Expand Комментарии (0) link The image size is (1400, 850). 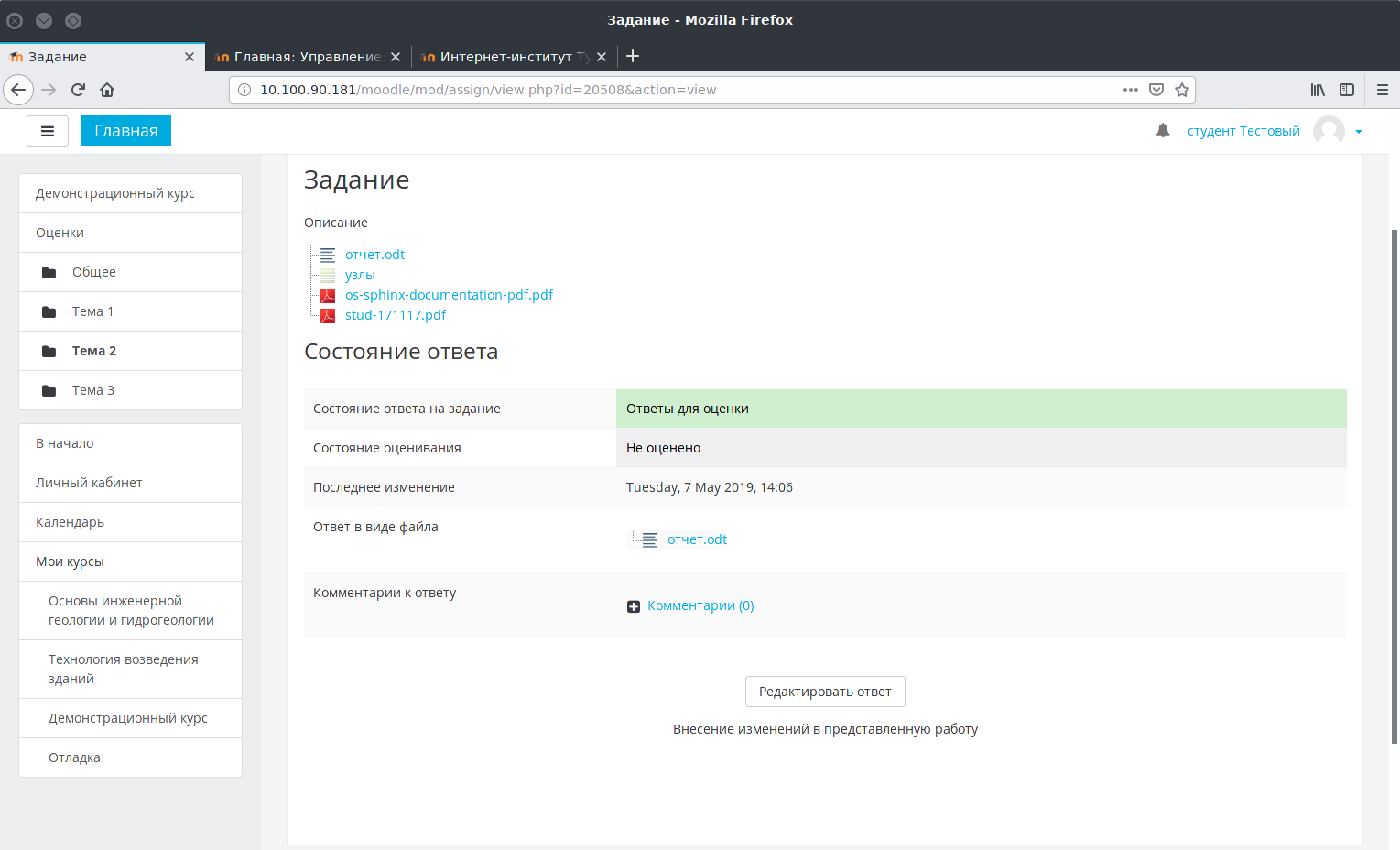(x=700, y=605)
